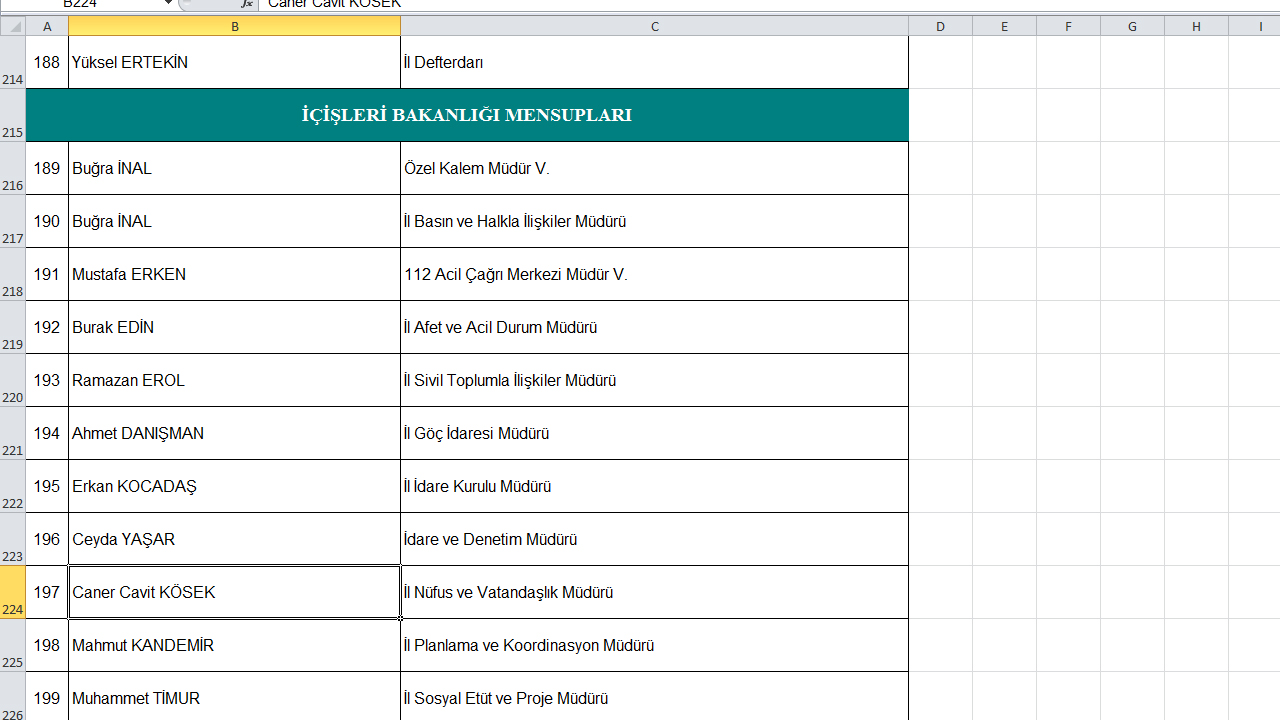Click the Caner Cavit KÖSEK cell
This screenshot has height=720, width=1280.
click(x=234, y=592)
